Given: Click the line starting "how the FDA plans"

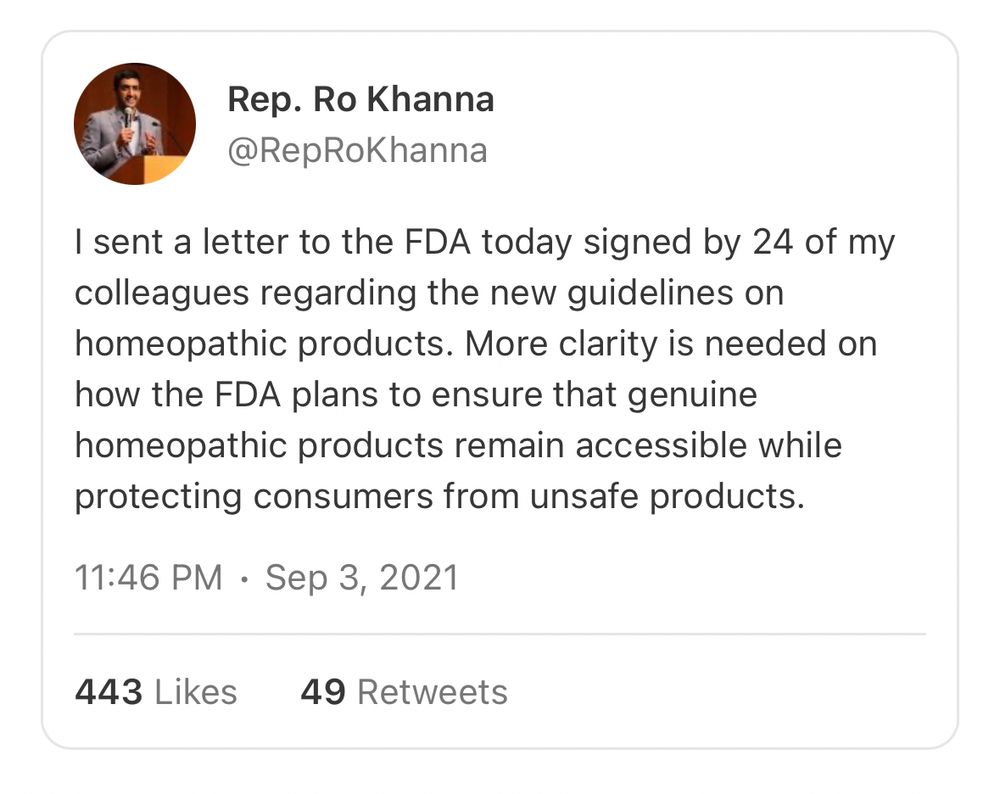Looking at the screenshot, I should [415, 395].
